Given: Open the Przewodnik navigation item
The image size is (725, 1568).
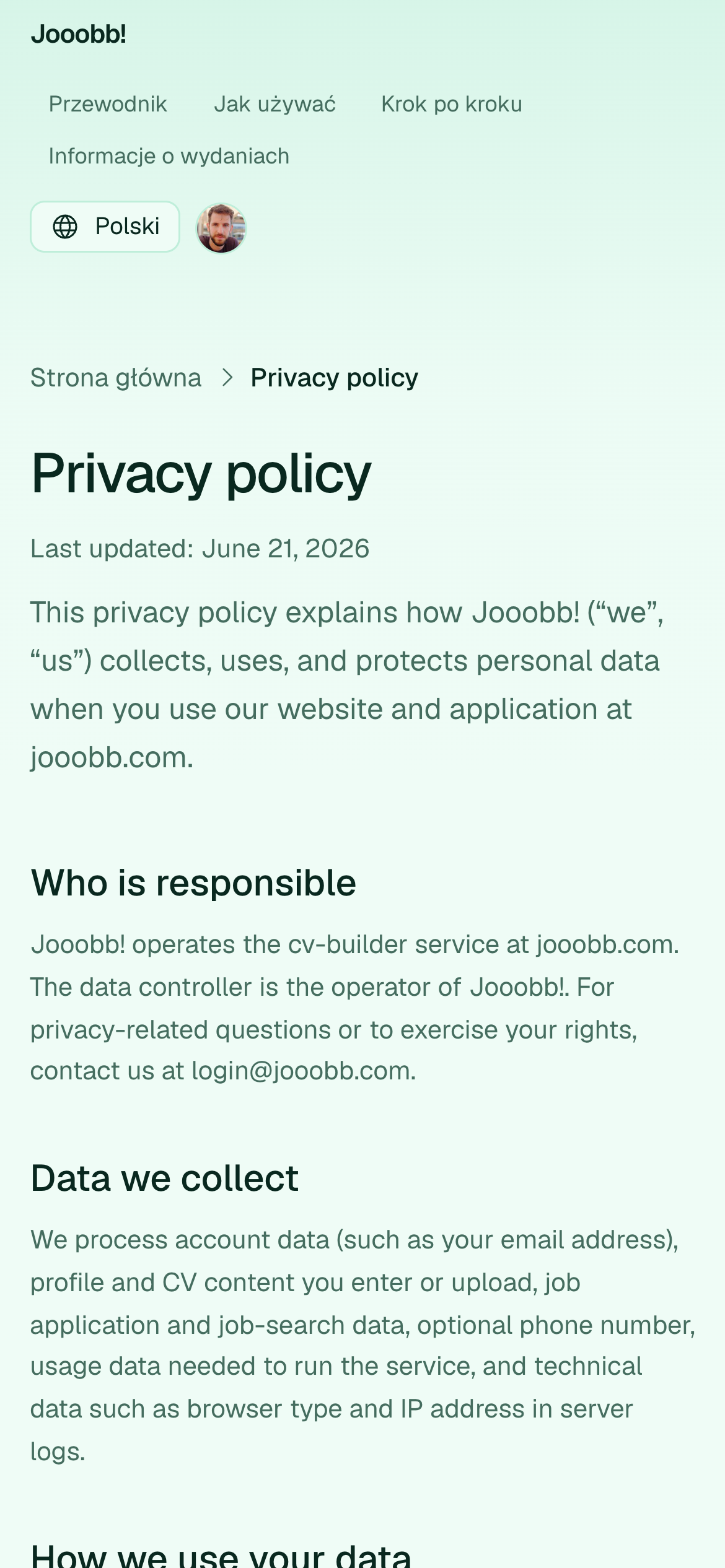Looking at the screenshot, I should coord(108,104).
